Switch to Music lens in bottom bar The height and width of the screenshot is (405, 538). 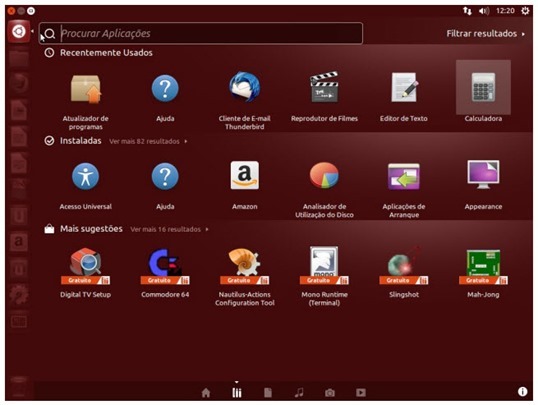coord(299,392)
